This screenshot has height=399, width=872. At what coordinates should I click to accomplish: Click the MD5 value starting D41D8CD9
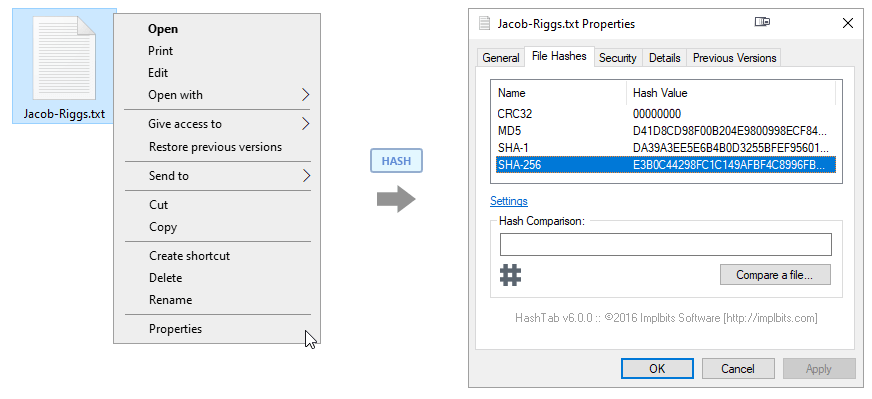[x=730, y=131]
